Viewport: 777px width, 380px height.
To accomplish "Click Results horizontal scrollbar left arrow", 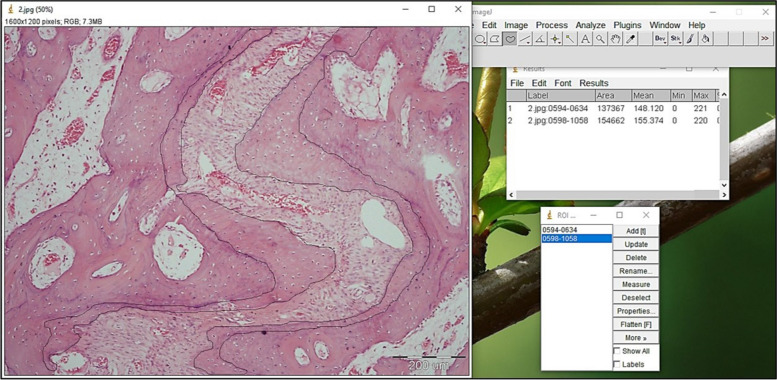I will (x=512, y=195).
